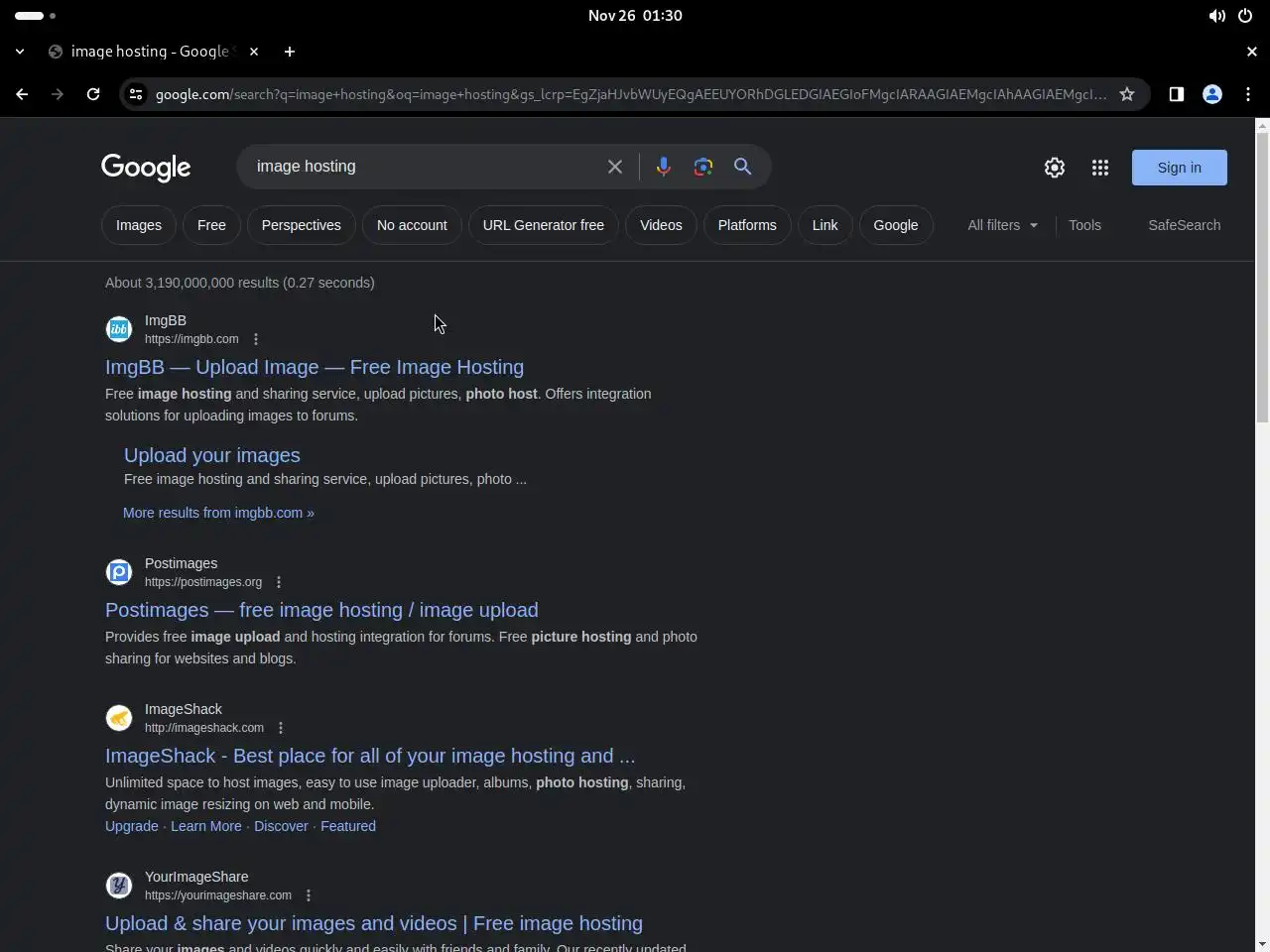Open more options for the YourImageShare result

309,895
